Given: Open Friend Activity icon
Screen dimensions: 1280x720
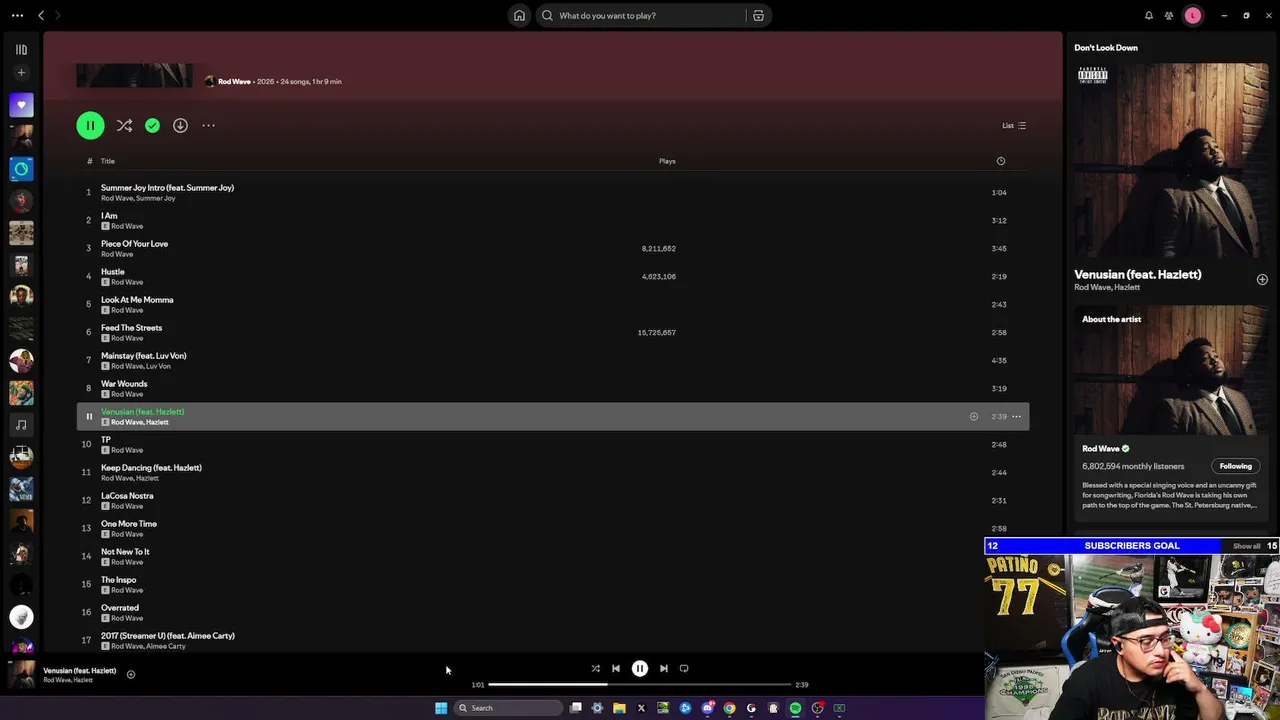Looking at the screenshot, I should (1168, 15).
